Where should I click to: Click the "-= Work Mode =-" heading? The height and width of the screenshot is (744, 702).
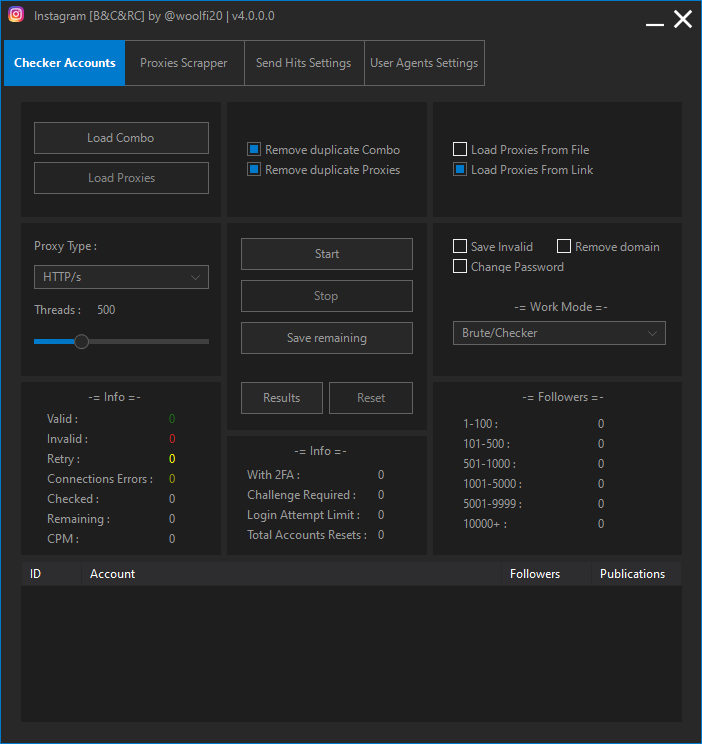click(561, 307)
